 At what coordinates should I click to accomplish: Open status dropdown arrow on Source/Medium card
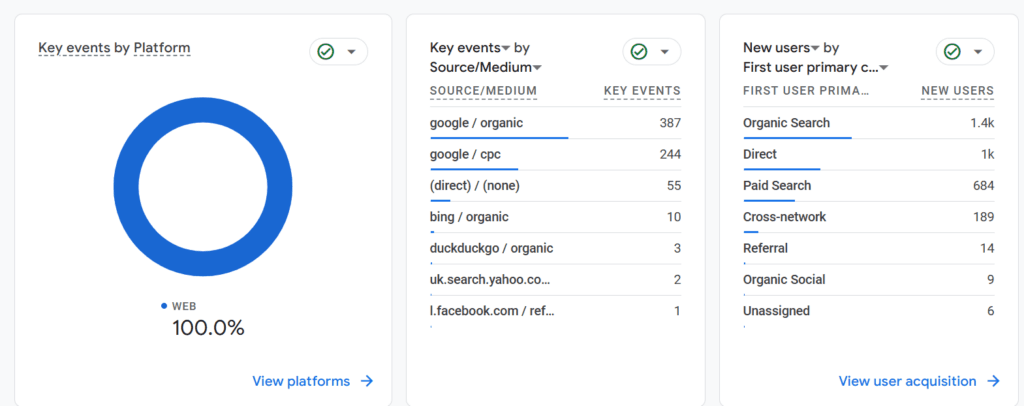click(665, 52)
